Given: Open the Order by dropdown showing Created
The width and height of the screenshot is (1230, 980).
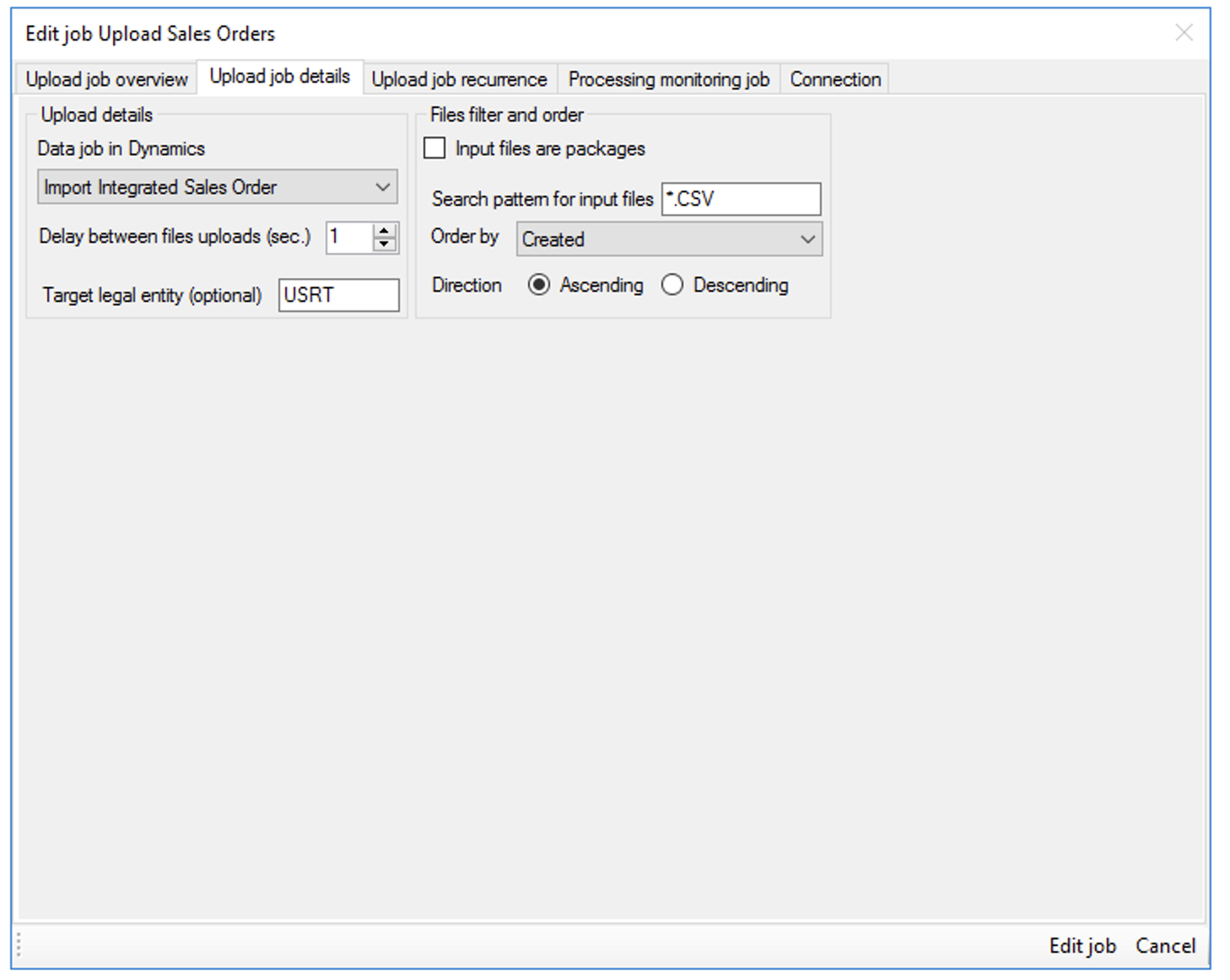Looking at the screenshot, I should point(669,240).
